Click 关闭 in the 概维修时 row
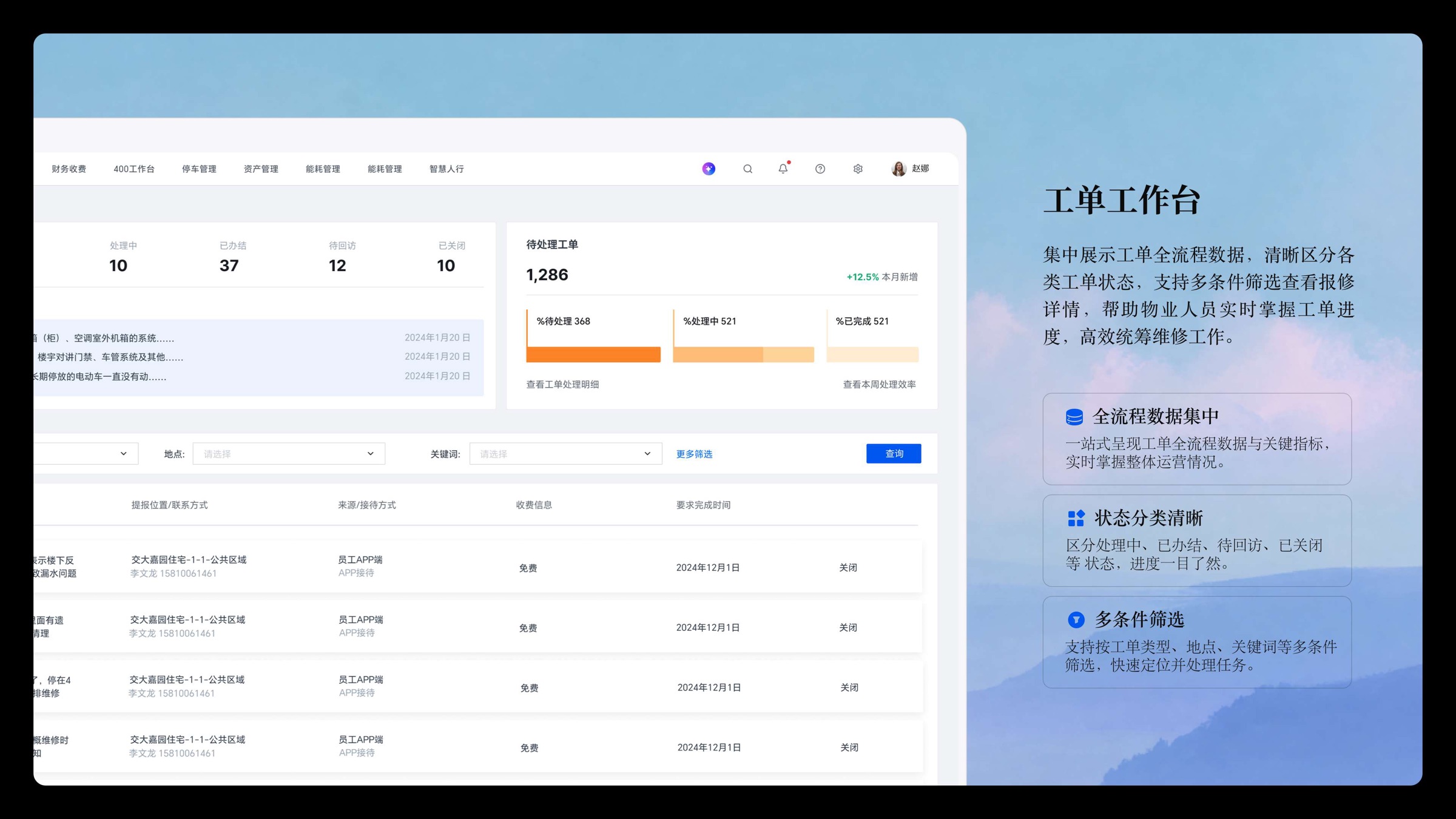Image resolution: width=1456 pixels, height=819 pixels. tap(849, 747)
